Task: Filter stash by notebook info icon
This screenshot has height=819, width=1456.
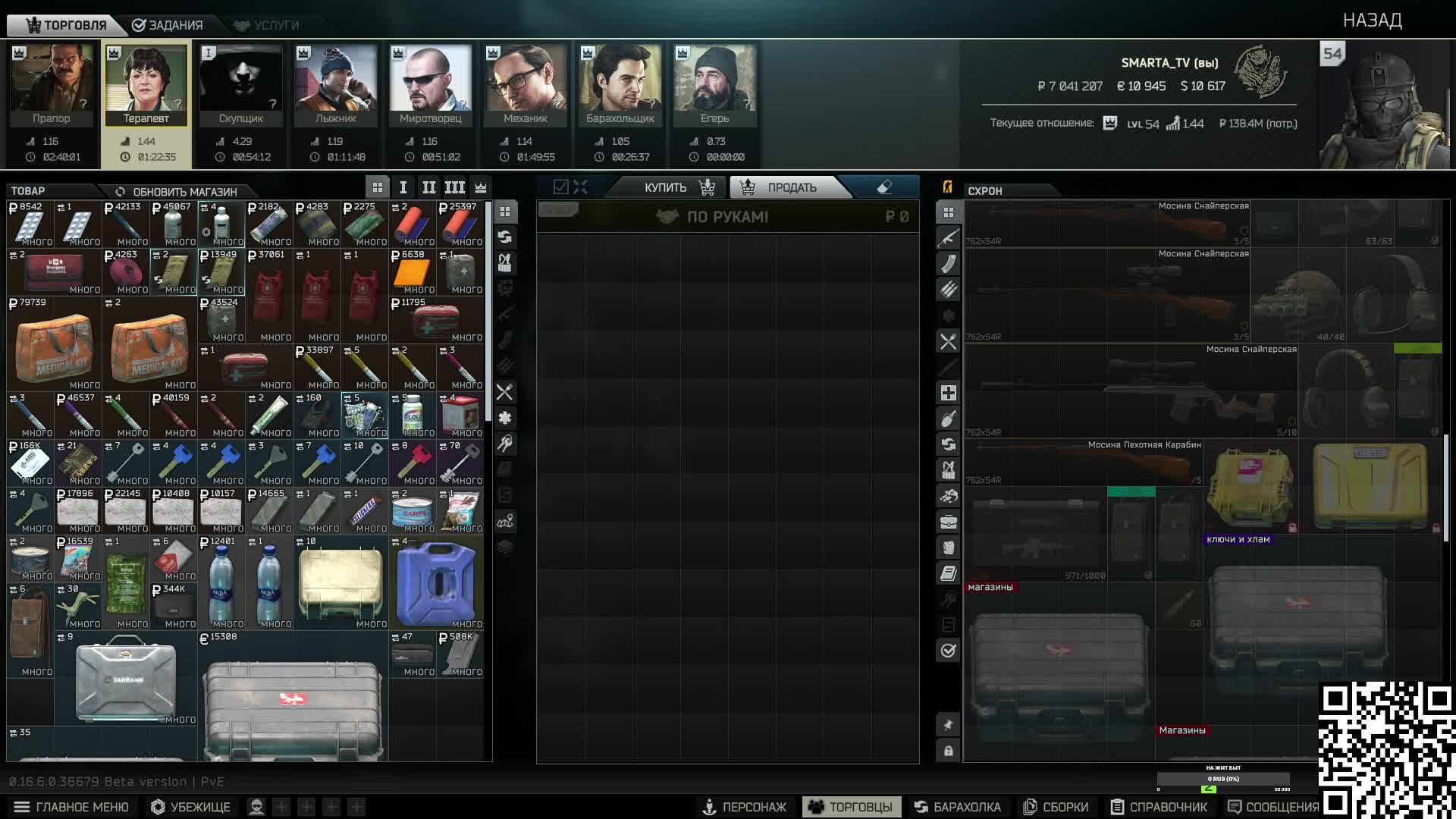Action: 948,573
